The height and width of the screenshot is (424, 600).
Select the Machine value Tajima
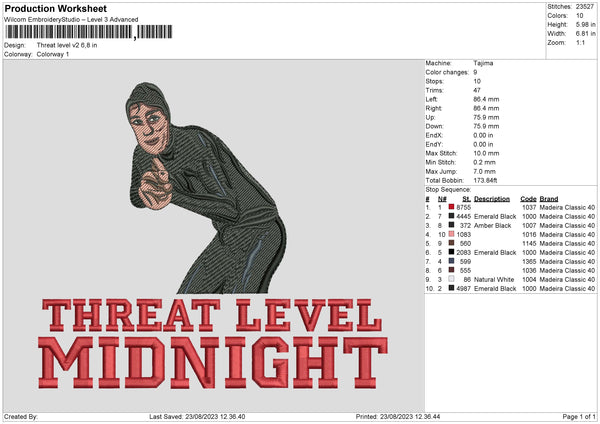483,63
